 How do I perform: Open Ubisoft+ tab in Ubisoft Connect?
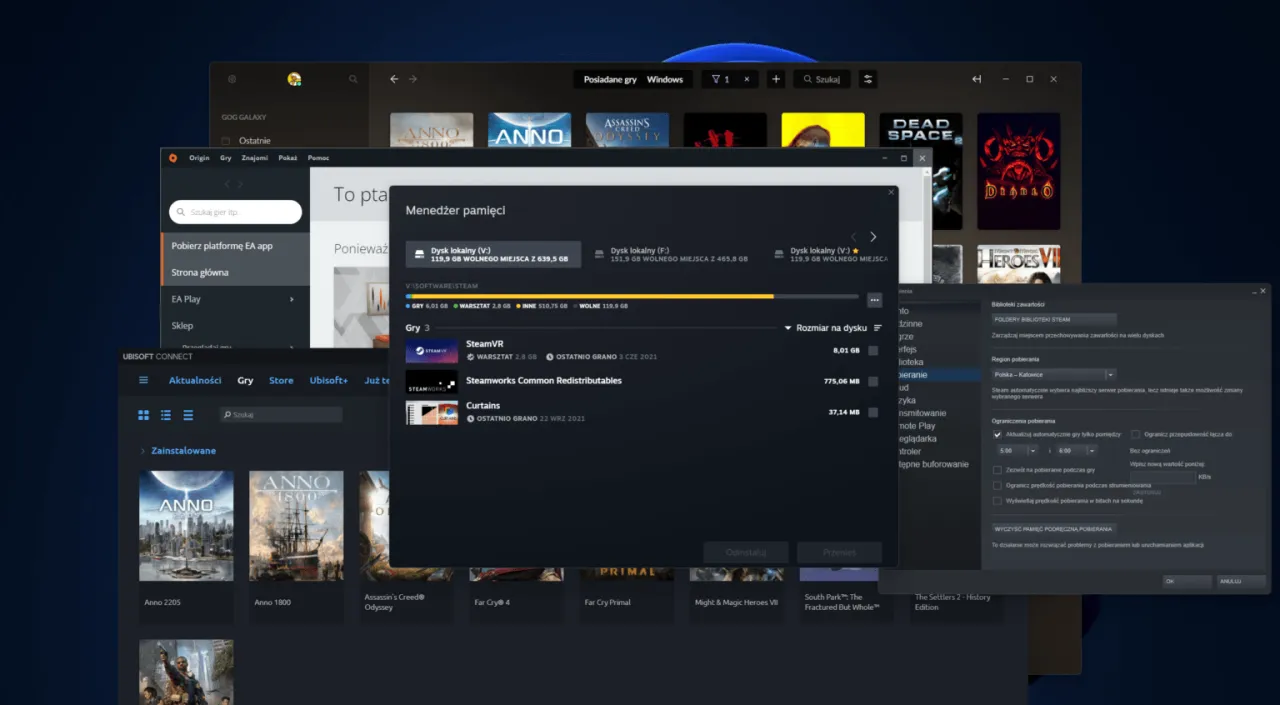329,380
